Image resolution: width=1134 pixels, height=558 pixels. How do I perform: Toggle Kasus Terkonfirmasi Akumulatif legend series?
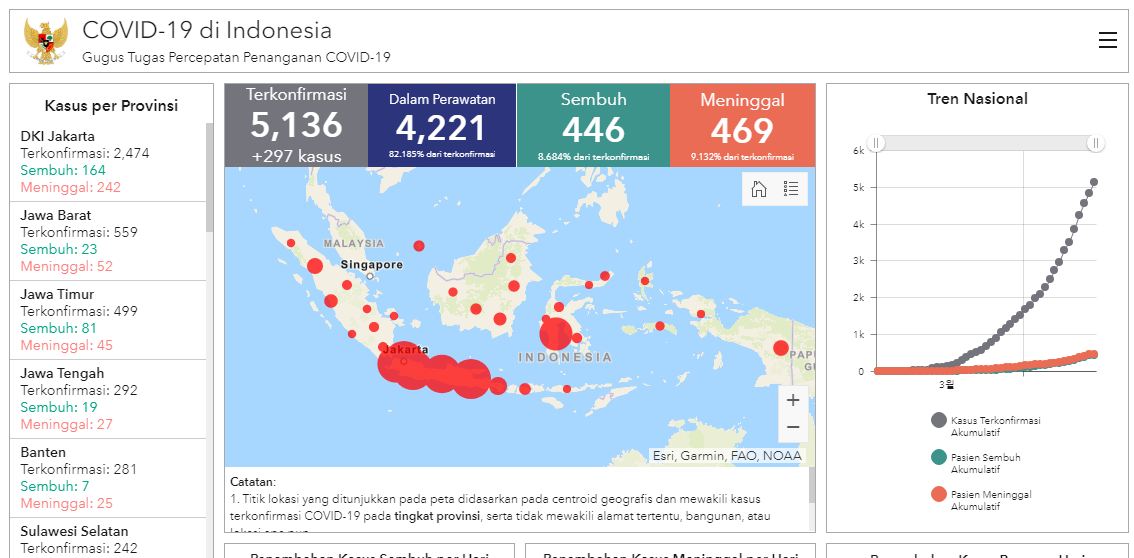[939, 421]
